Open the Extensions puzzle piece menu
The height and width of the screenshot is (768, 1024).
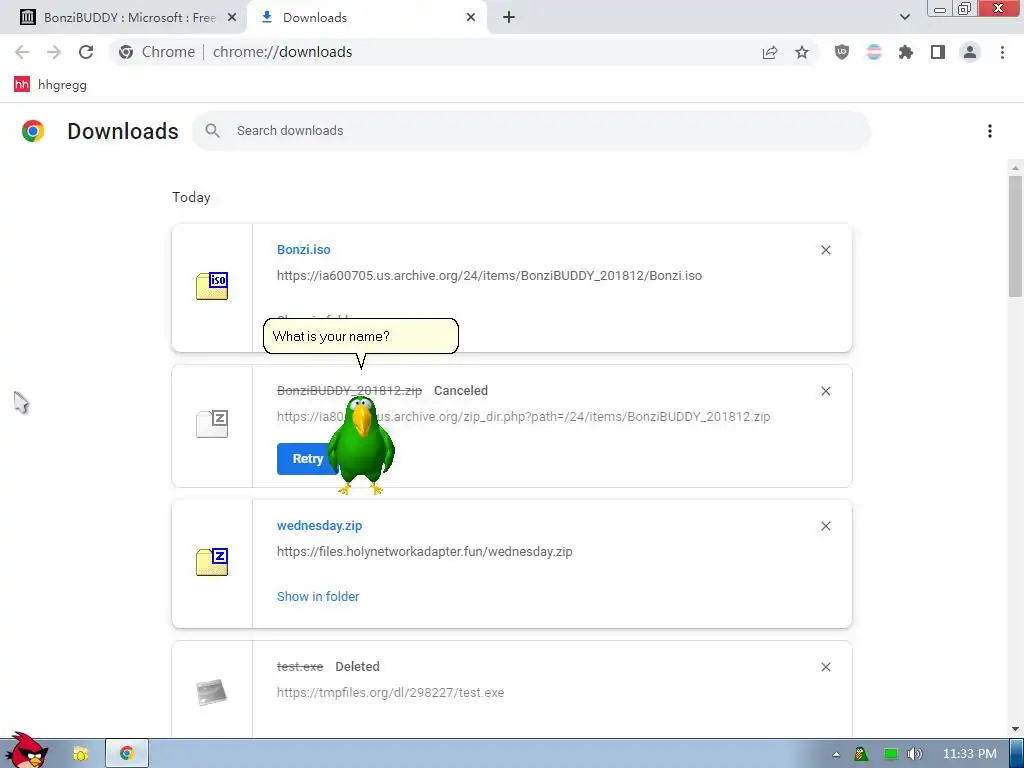906,52
